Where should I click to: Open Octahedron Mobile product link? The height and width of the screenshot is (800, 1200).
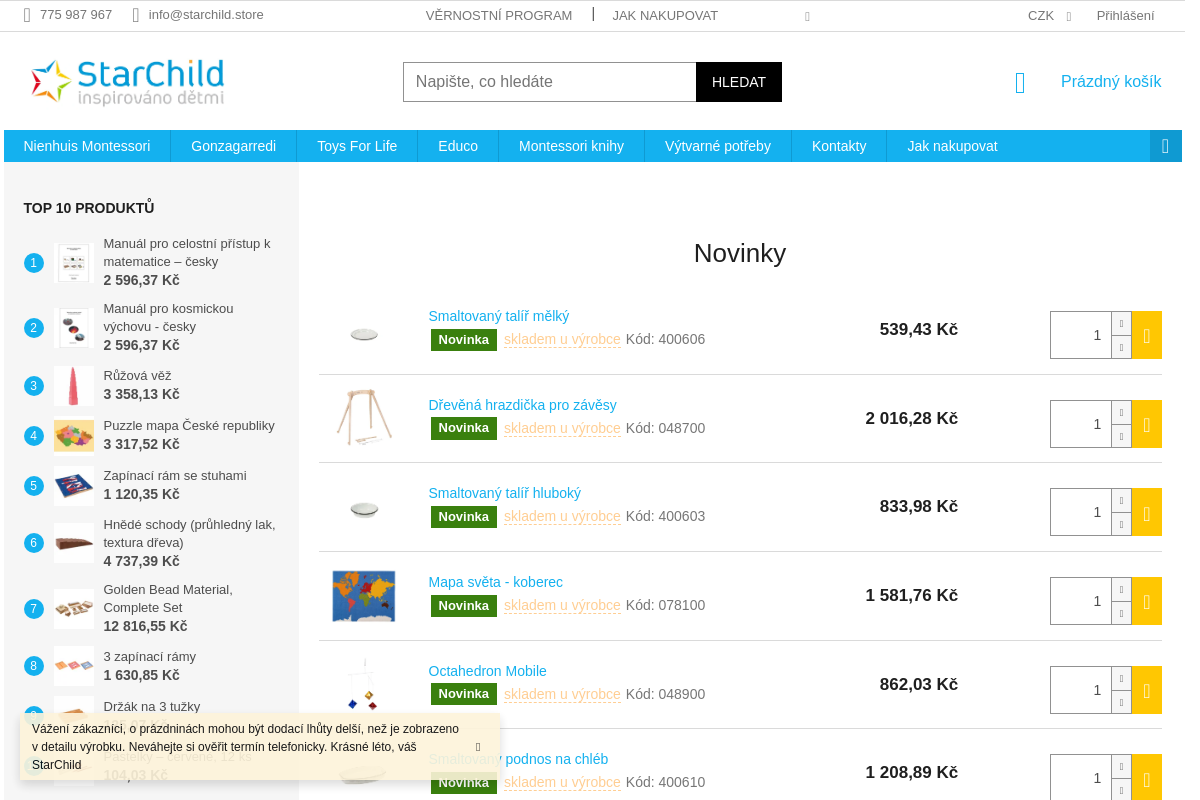[487, 671]
